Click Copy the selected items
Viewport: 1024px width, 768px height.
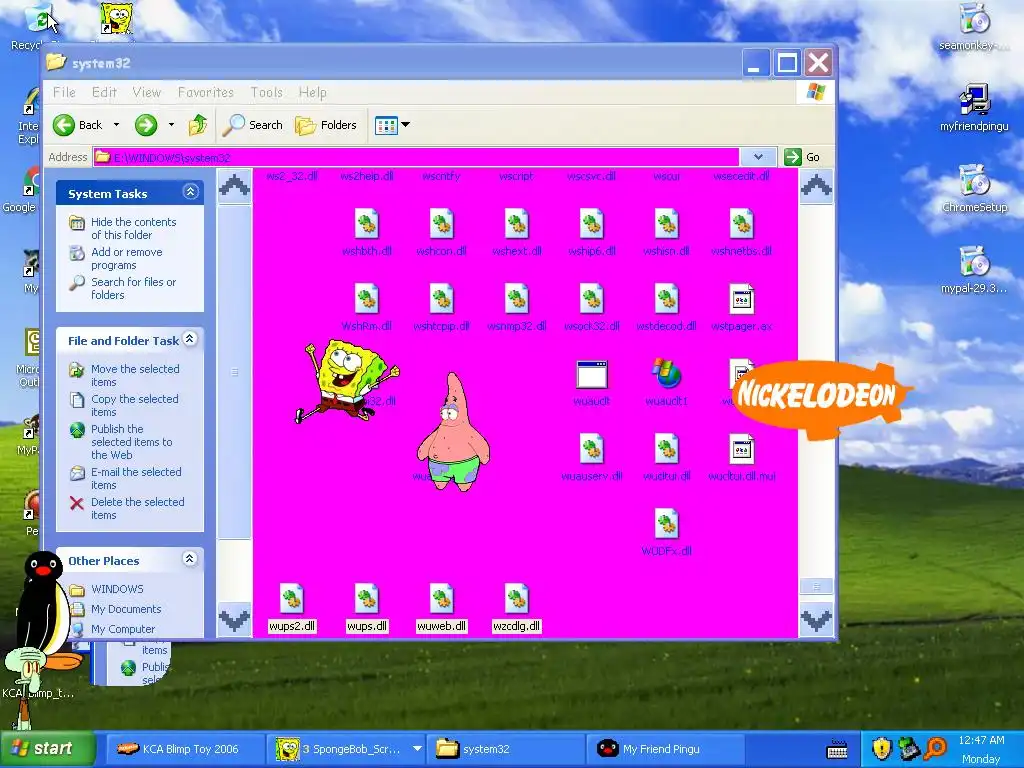click(135, 405)
